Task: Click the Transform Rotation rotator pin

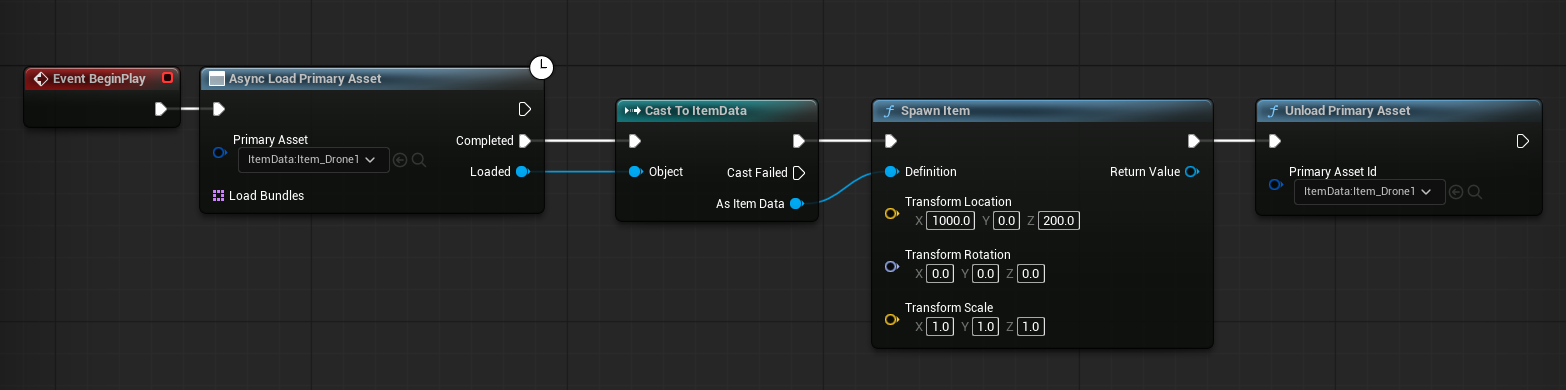Action: [891, 267]
